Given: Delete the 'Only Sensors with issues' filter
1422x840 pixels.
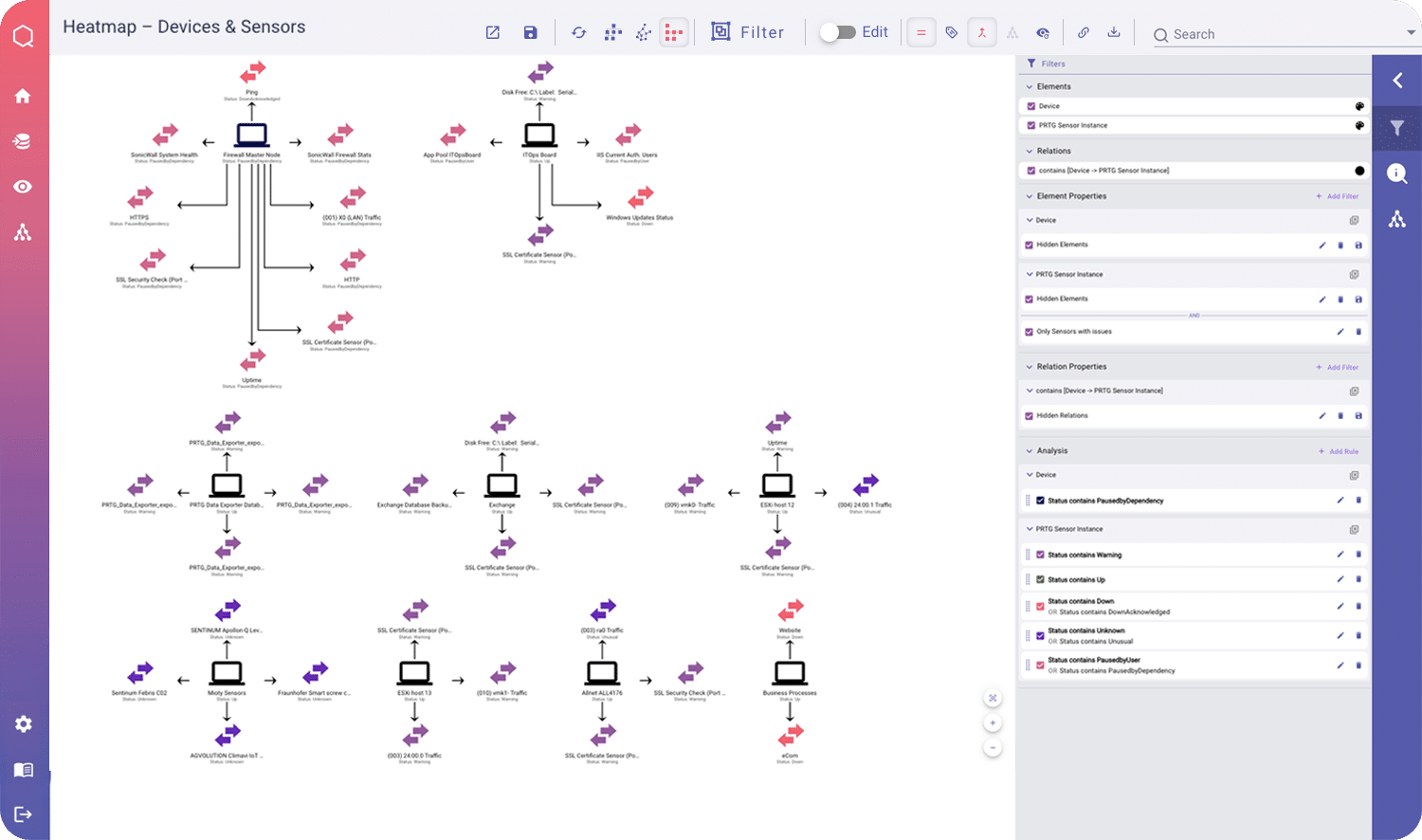Looking at the screenshot, I should pos(1358,332).
